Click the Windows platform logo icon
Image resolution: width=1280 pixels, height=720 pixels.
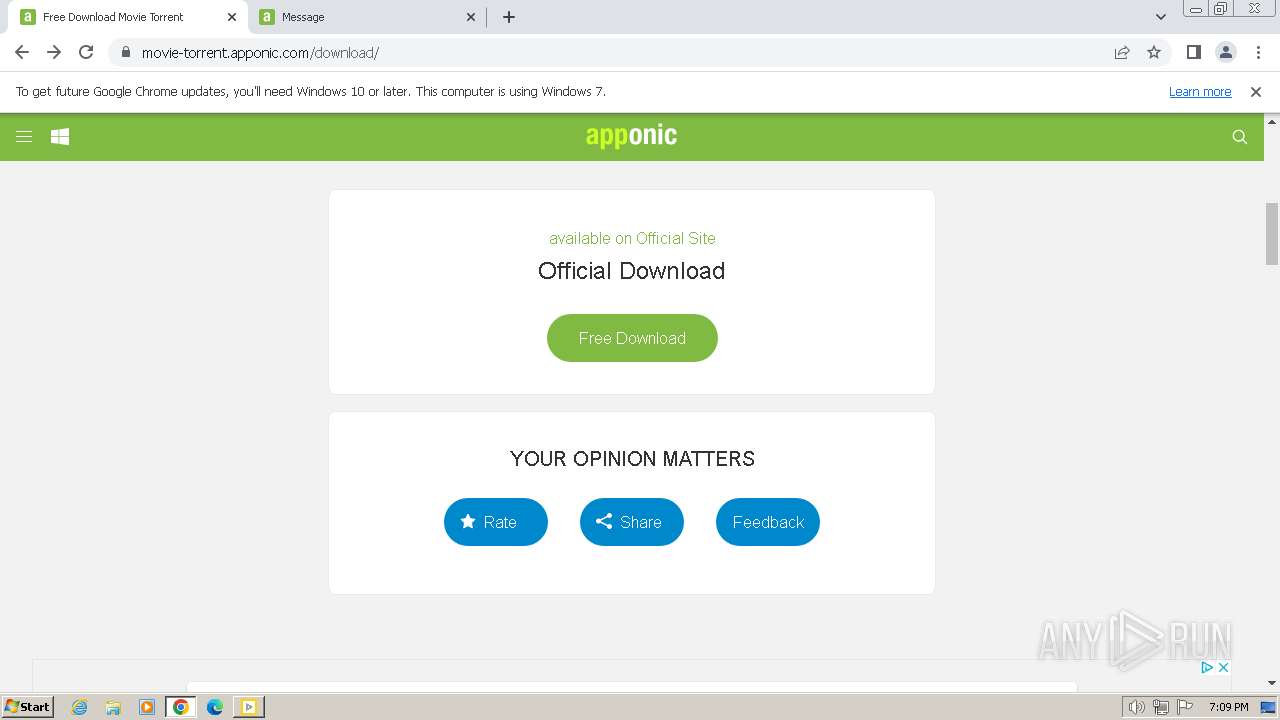click(x=60, y=137)
